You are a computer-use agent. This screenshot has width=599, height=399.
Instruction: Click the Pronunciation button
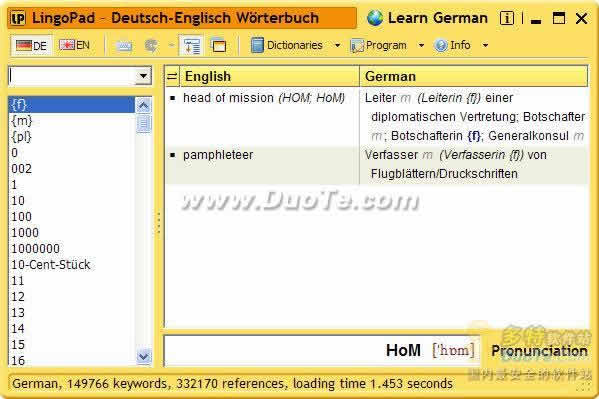539,350
